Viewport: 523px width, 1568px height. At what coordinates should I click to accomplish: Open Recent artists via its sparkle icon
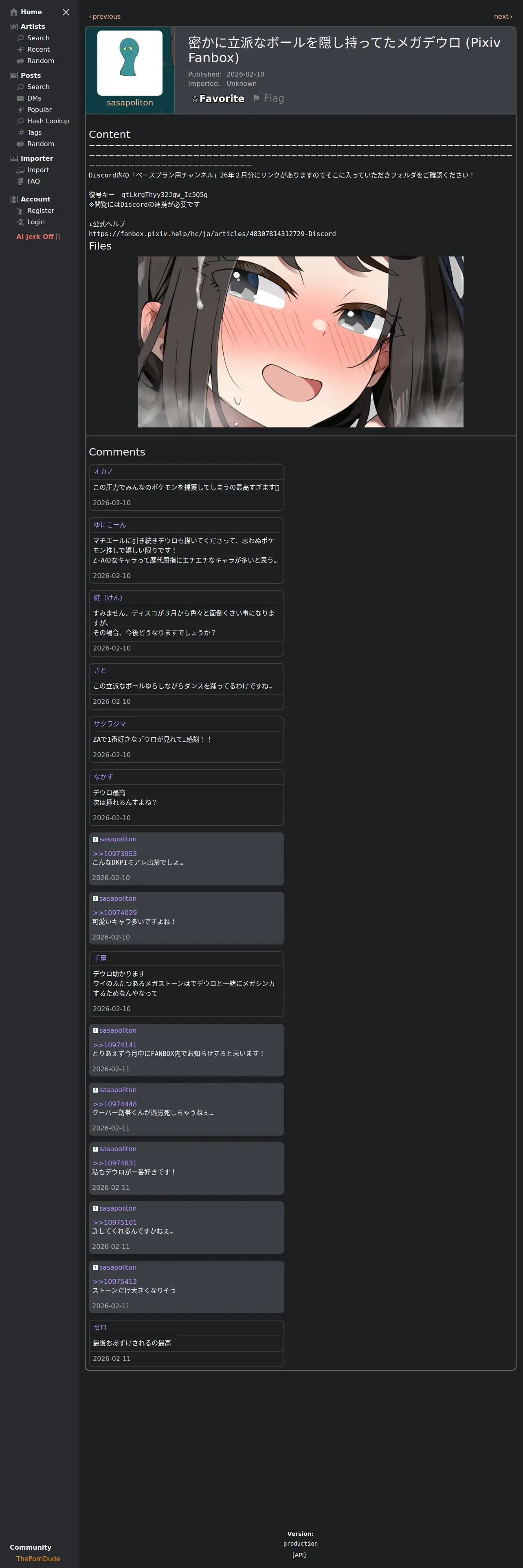coord(21,50)
